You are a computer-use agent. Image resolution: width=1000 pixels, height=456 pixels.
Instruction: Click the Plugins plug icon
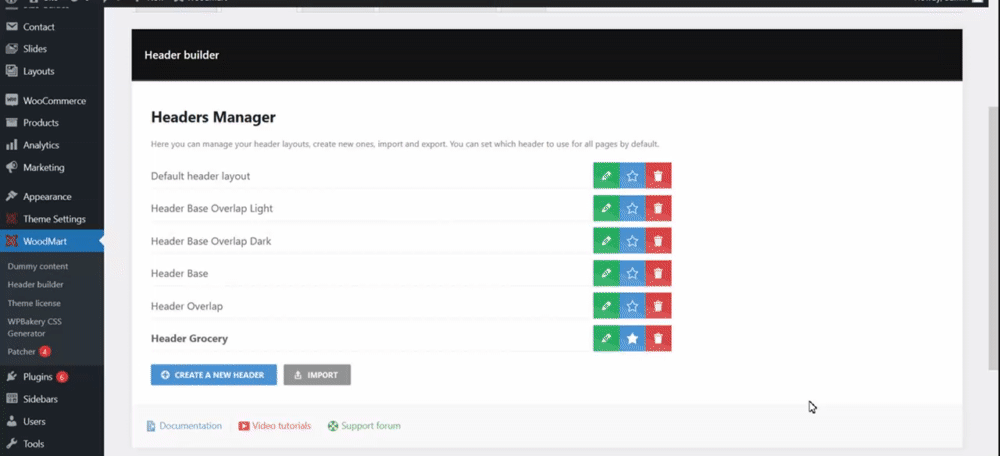click(x=11, y=376)
